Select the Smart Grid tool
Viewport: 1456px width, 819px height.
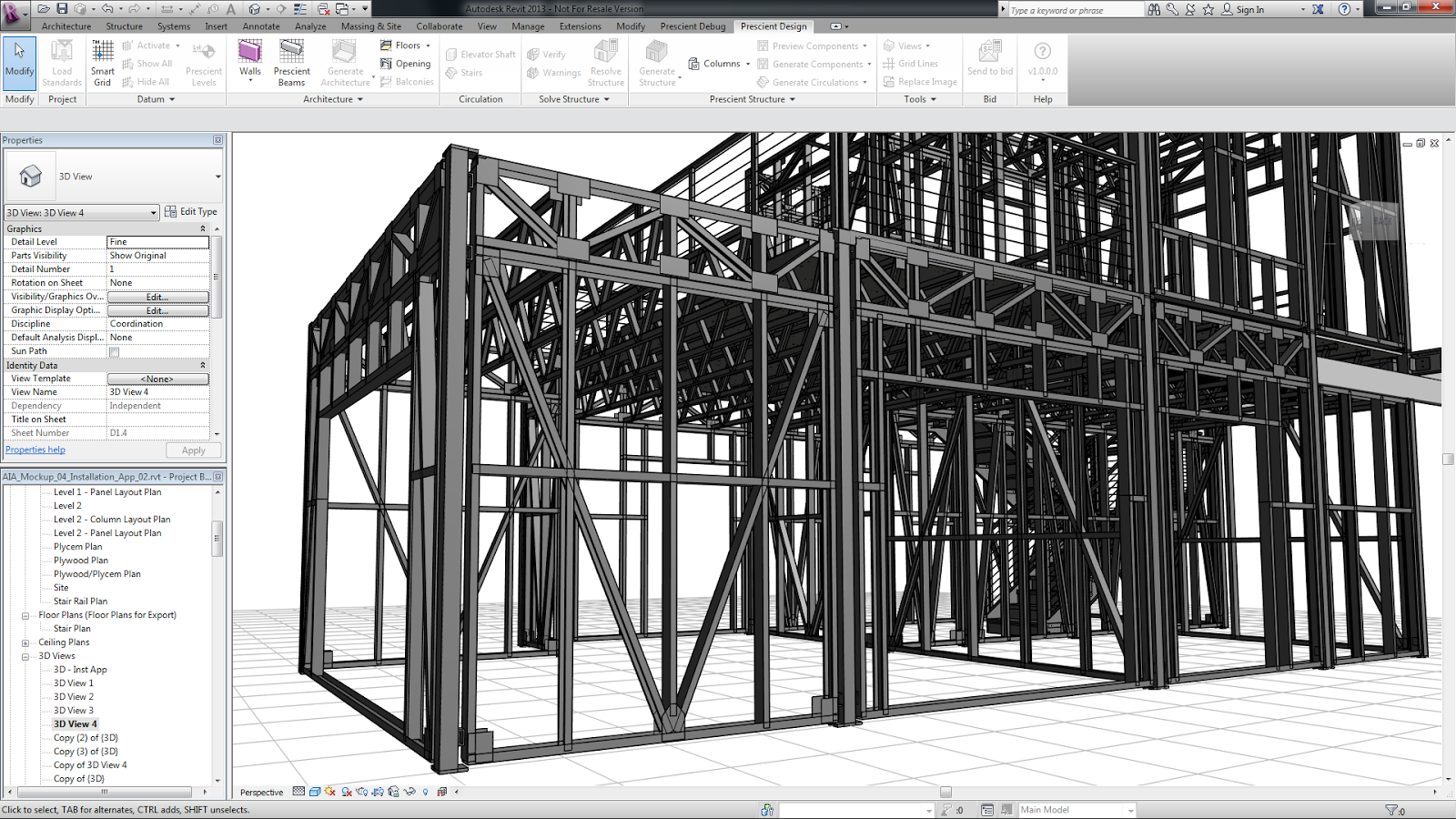pyautogui.click(x=102, y=64)
